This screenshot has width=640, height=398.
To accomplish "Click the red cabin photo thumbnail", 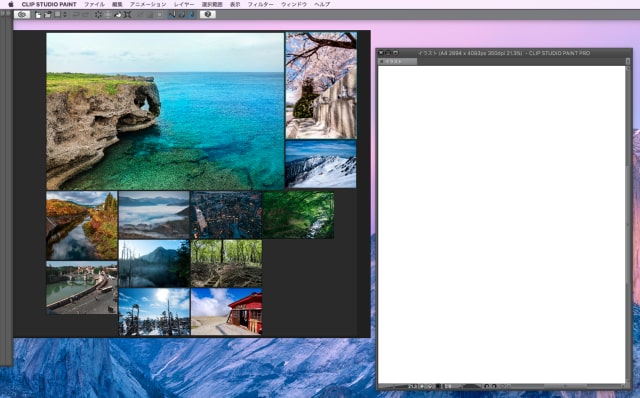I will (227, 311).
